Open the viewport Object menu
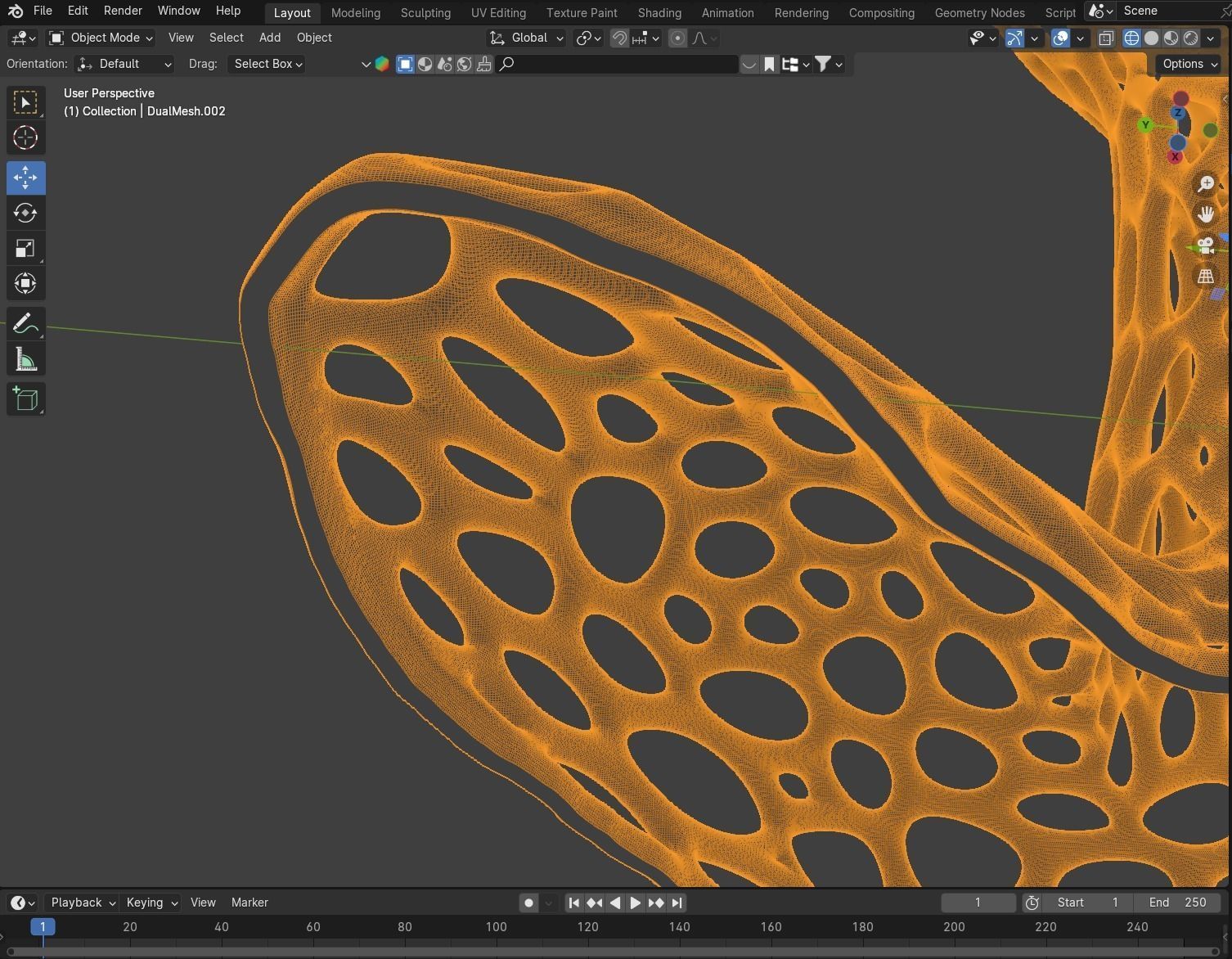This screenshot has width=1232, height=959. pyautogui.click(x=314, y=38)
